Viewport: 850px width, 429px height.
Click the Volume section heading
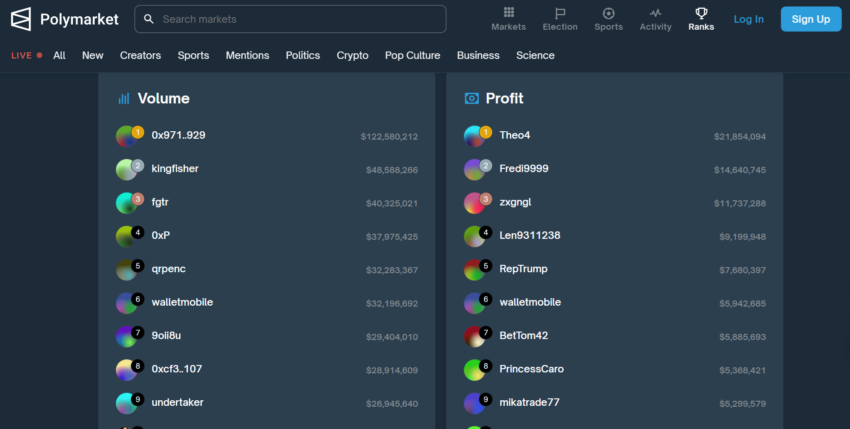coord(164,98)
